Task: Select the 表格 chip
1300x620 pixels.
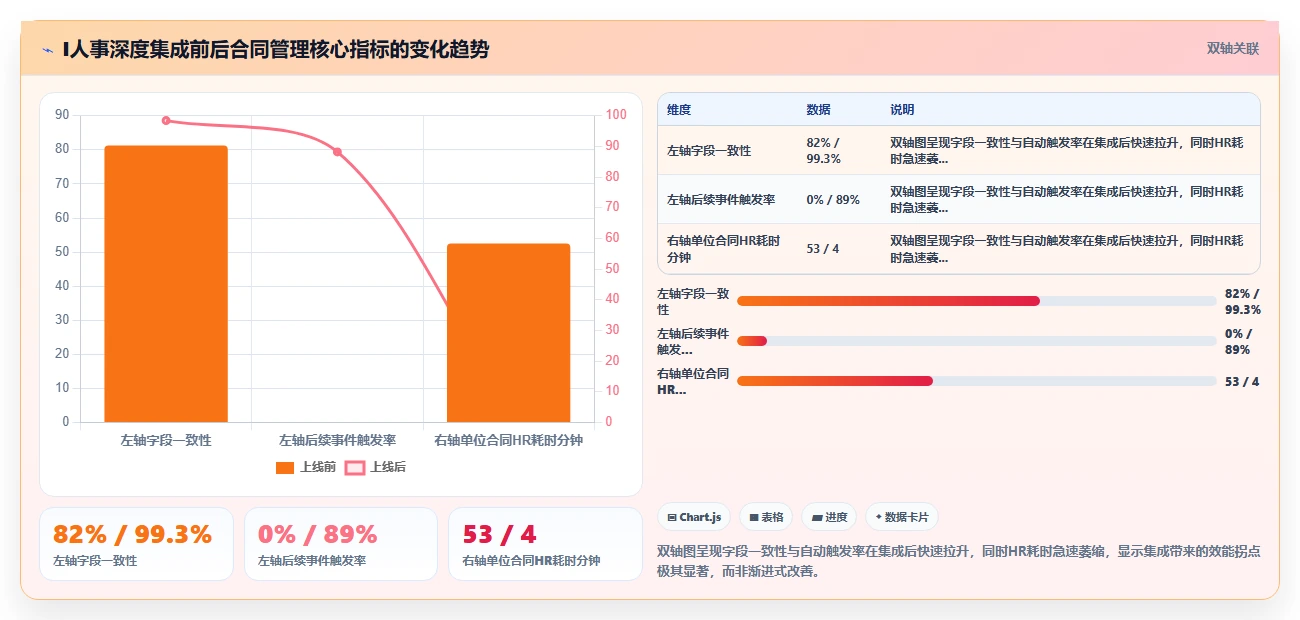Action: click(766, 517)
